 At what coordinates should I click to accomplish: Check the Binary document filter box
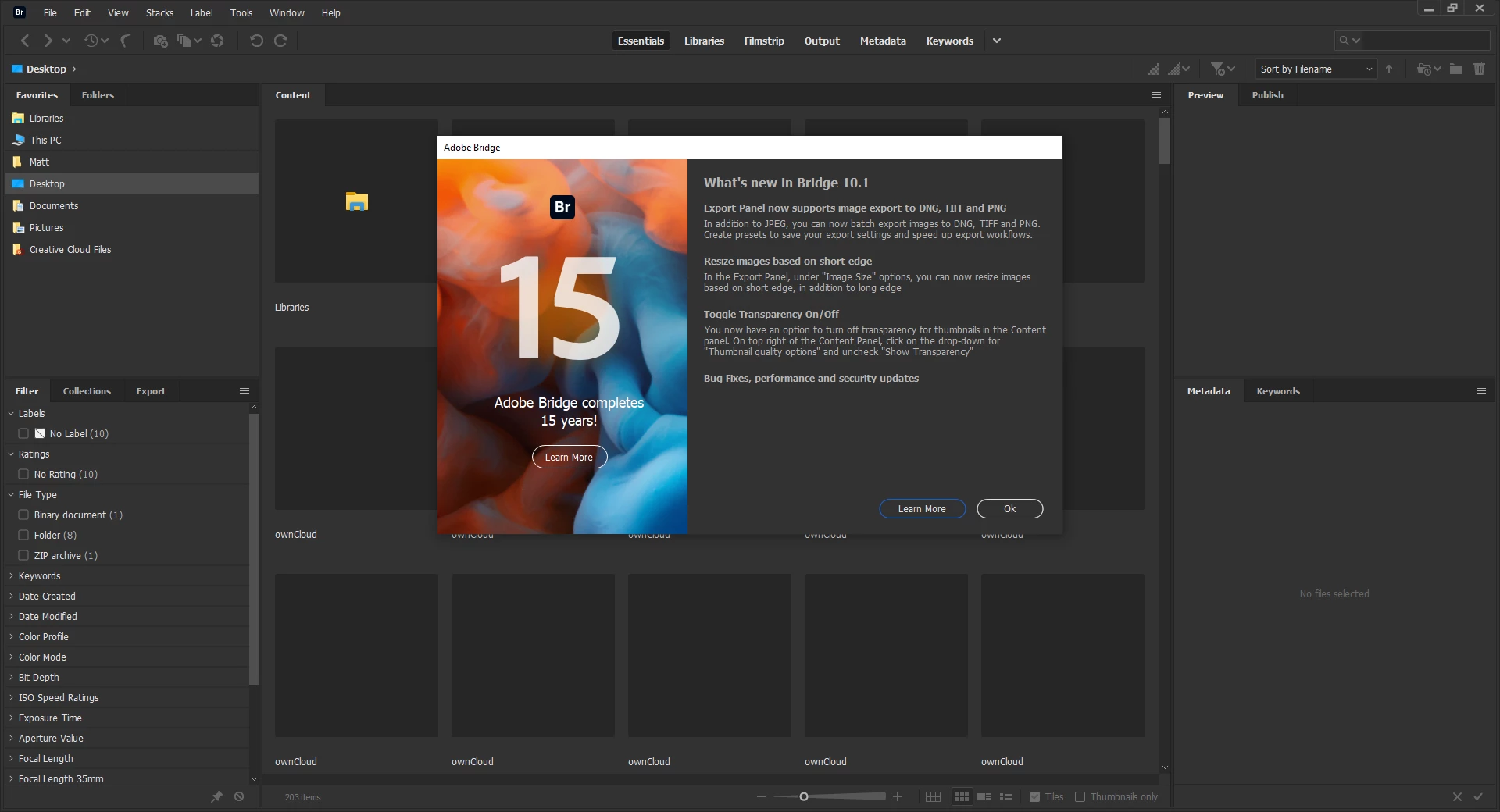[x=23, y=515]
